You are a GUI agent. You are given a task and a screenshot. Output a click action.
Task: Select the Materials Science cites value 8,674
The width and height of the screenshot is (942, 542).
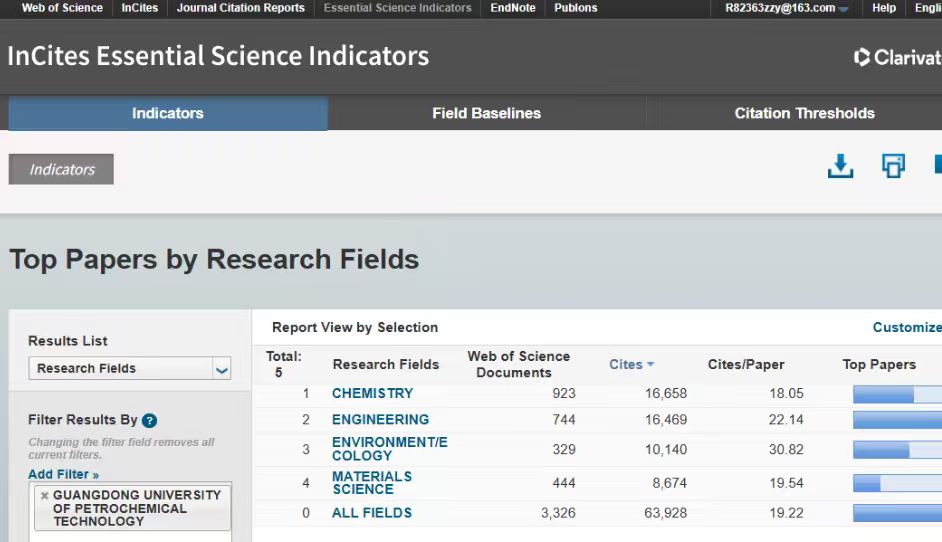[669, 483]
